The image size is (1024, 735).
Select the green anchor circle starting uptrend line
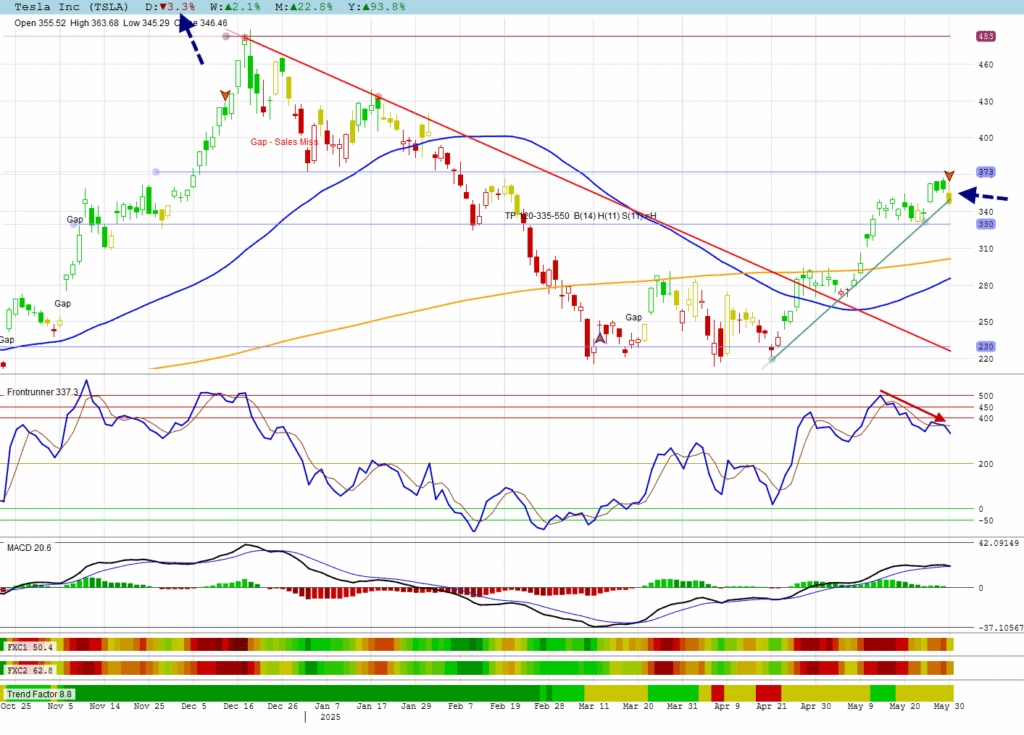(773, 359)
